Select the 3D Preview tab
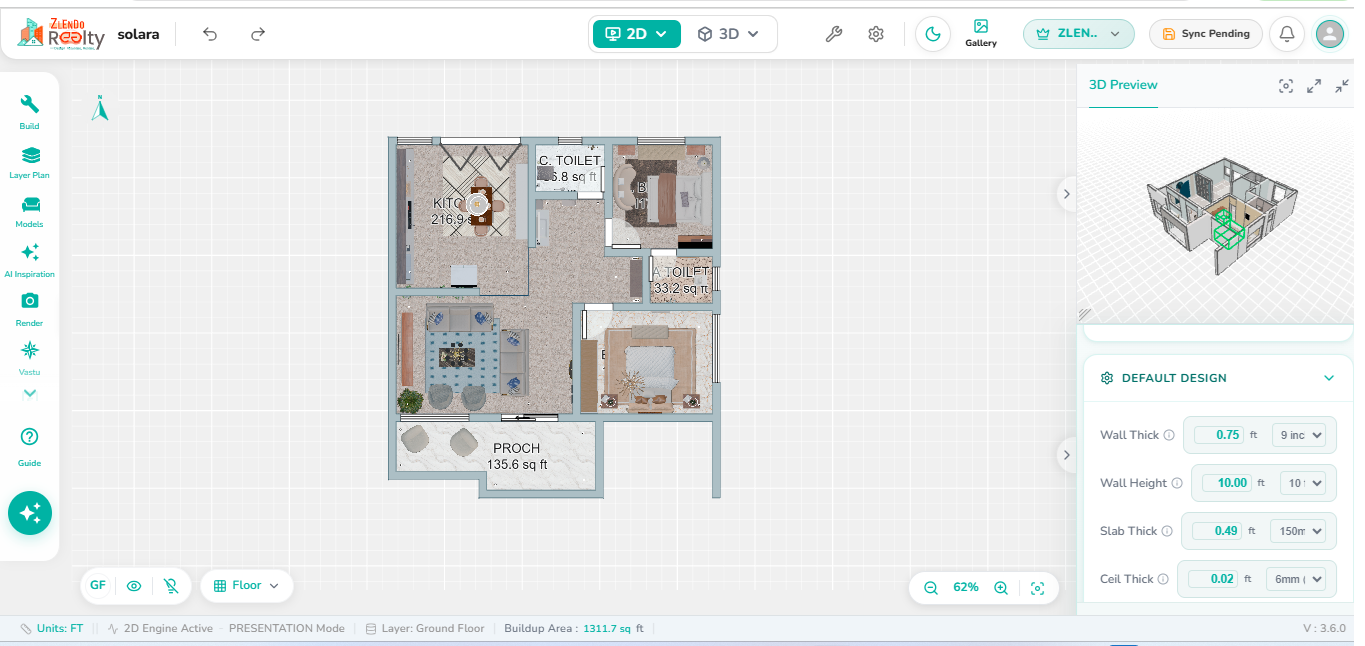Viewport: 1365px width, 646px height. coord(1123,86)
